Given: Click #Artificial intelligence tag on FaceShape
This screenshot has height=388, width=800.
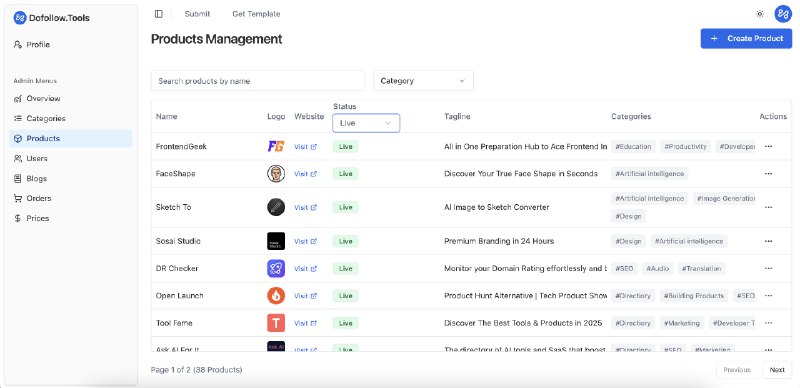Looking at the screenshot, I should pyautogui.click(x=649, y=174).
